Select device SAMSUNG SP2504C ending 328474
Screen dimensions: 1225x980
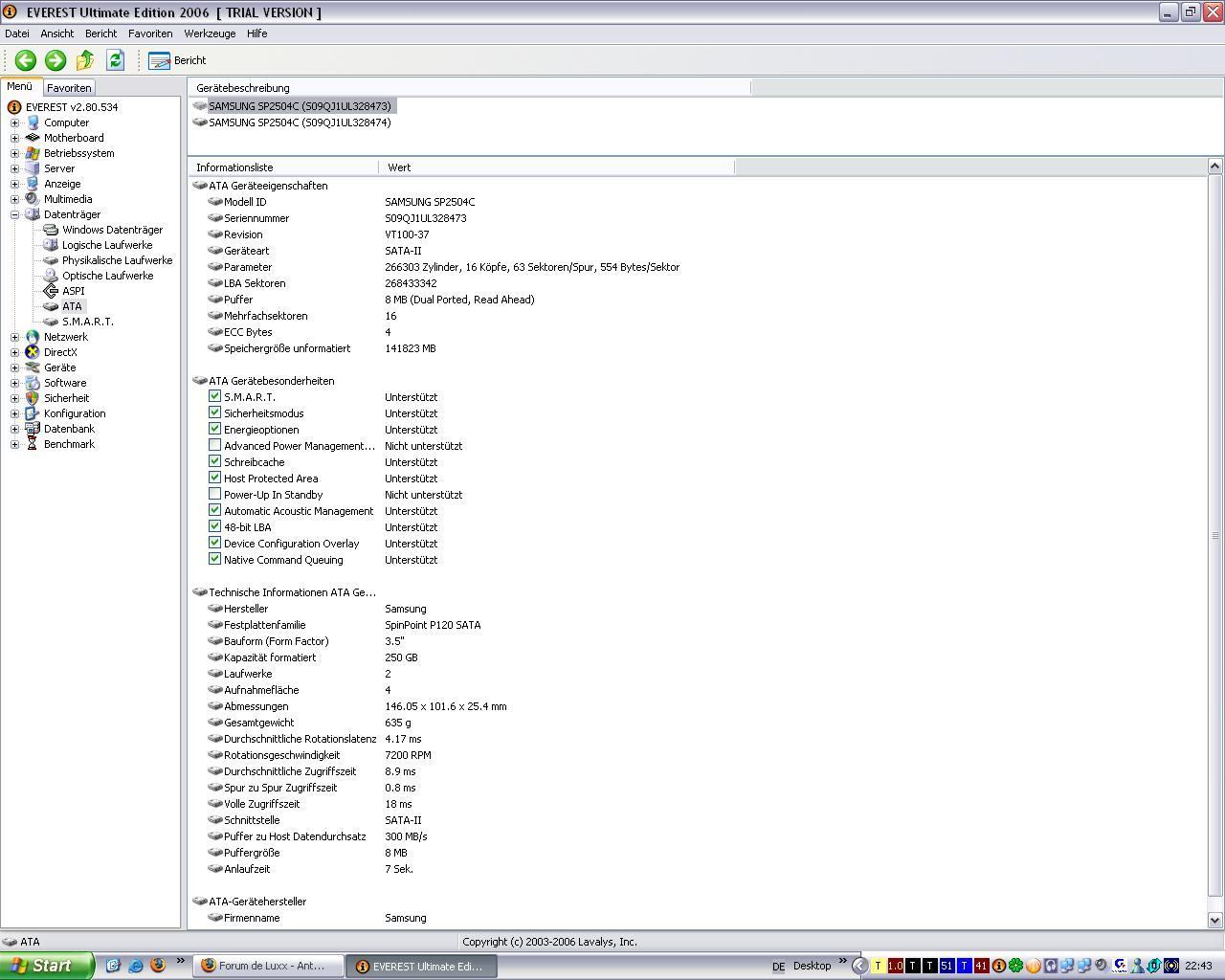(x=300, y=122)
